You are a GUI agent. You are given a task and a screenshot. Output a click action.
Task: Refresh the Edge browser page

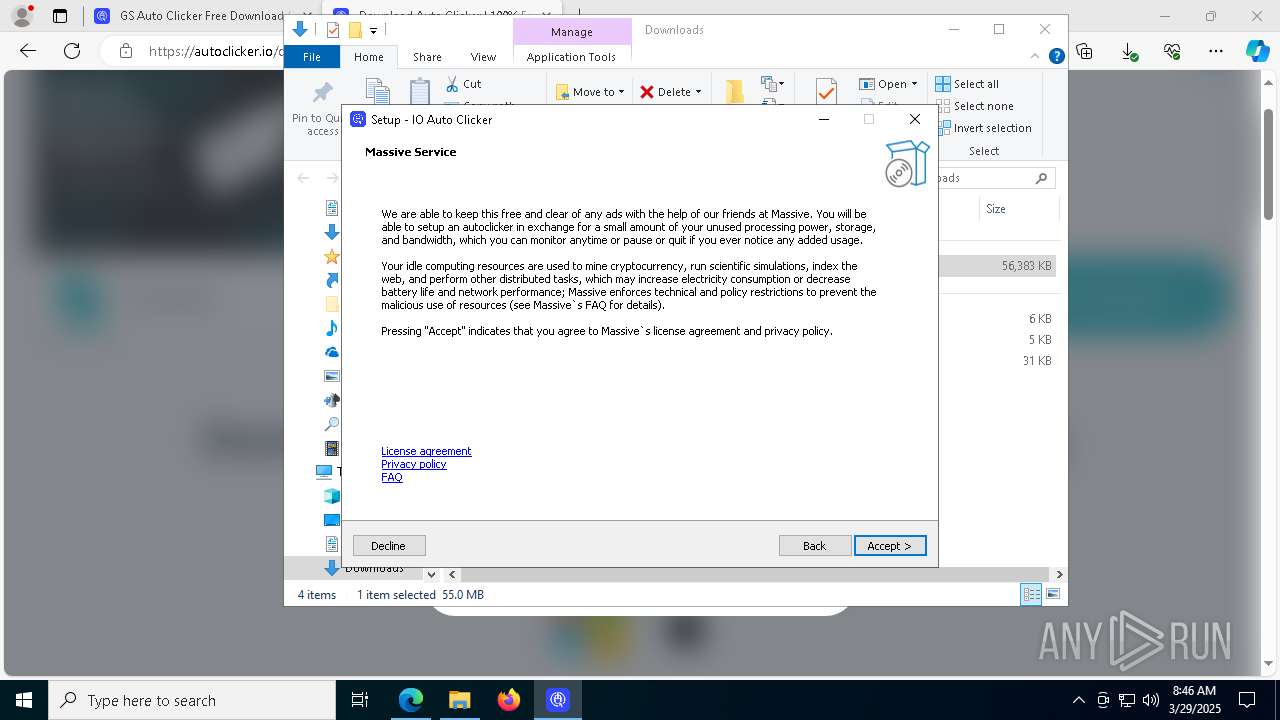72,51
